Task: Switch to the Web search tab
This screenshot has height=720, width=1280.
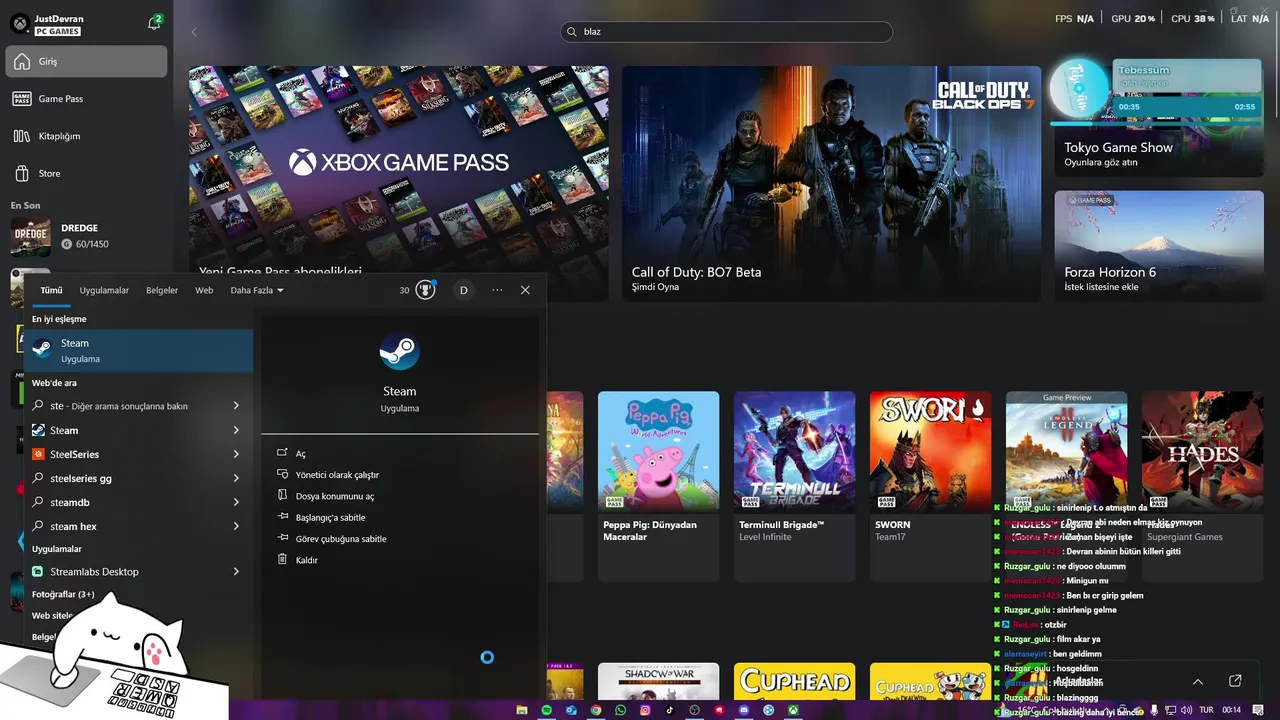Action: (x=204, y=290)
